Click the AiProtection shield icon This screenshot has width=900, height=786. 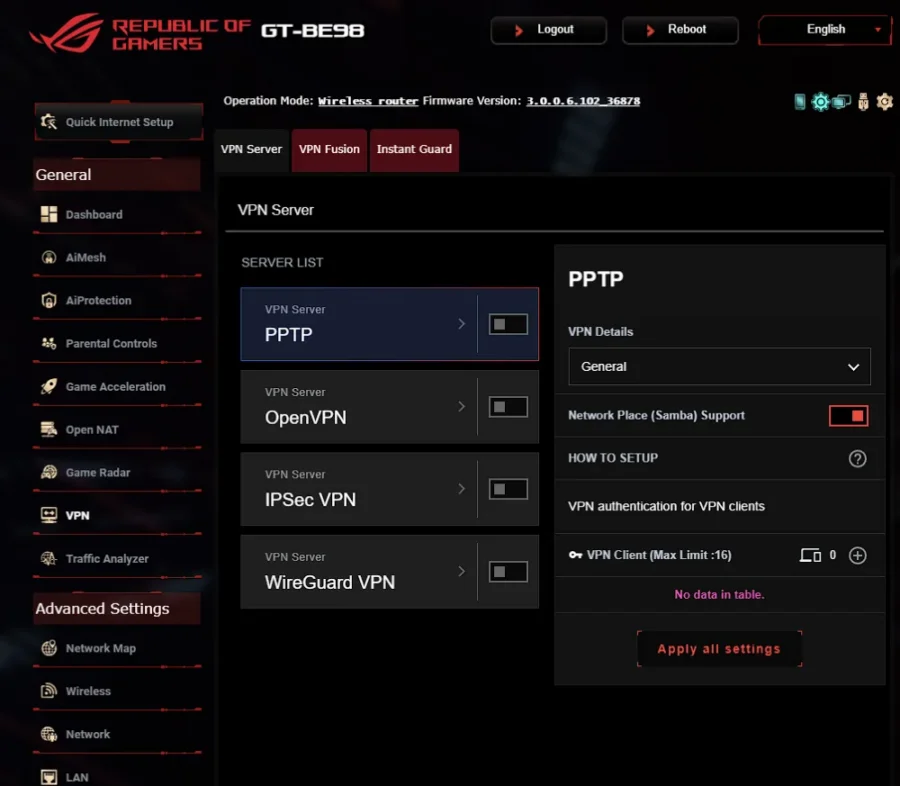pos(49,300)
